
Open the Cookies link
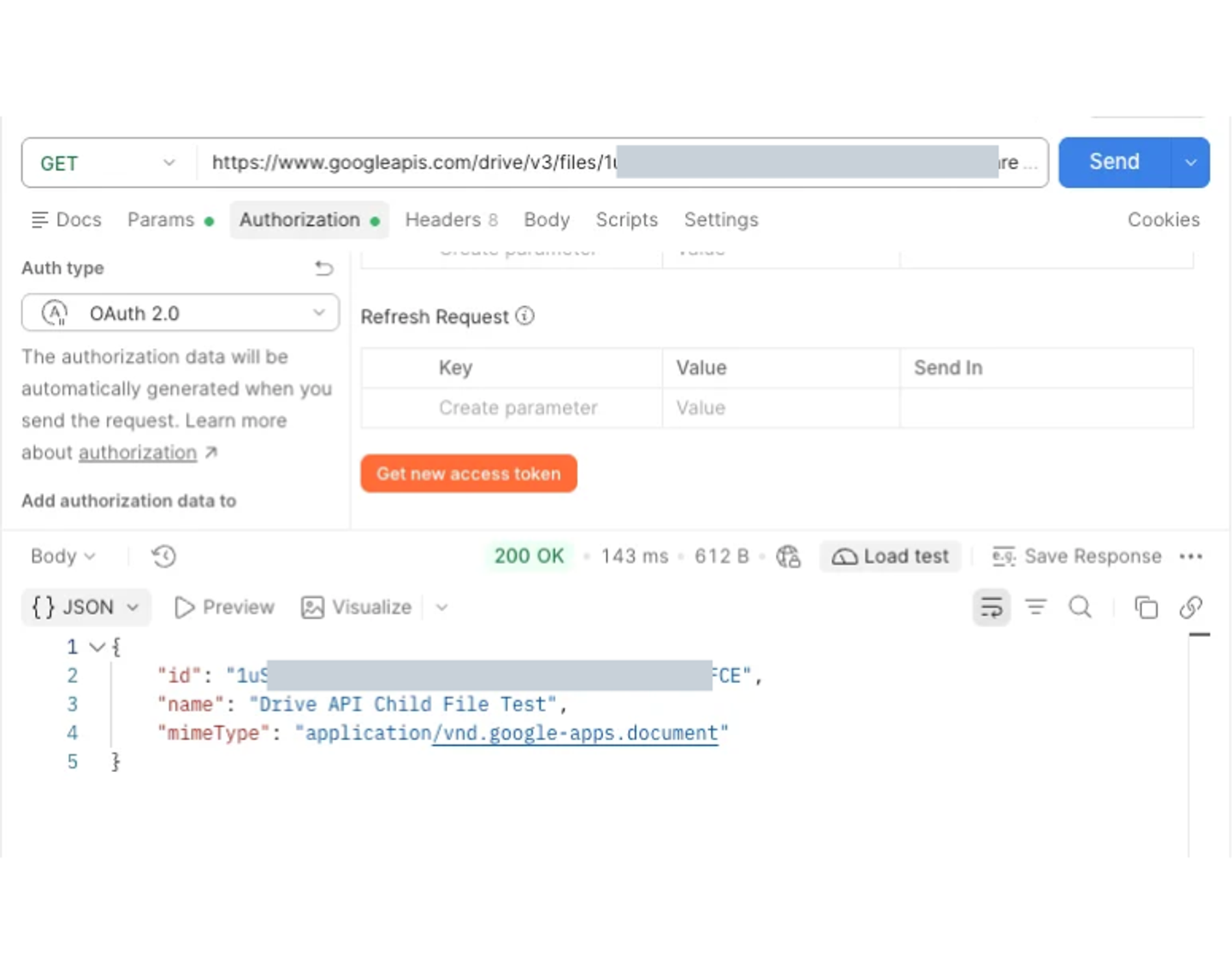[1164, 220]
